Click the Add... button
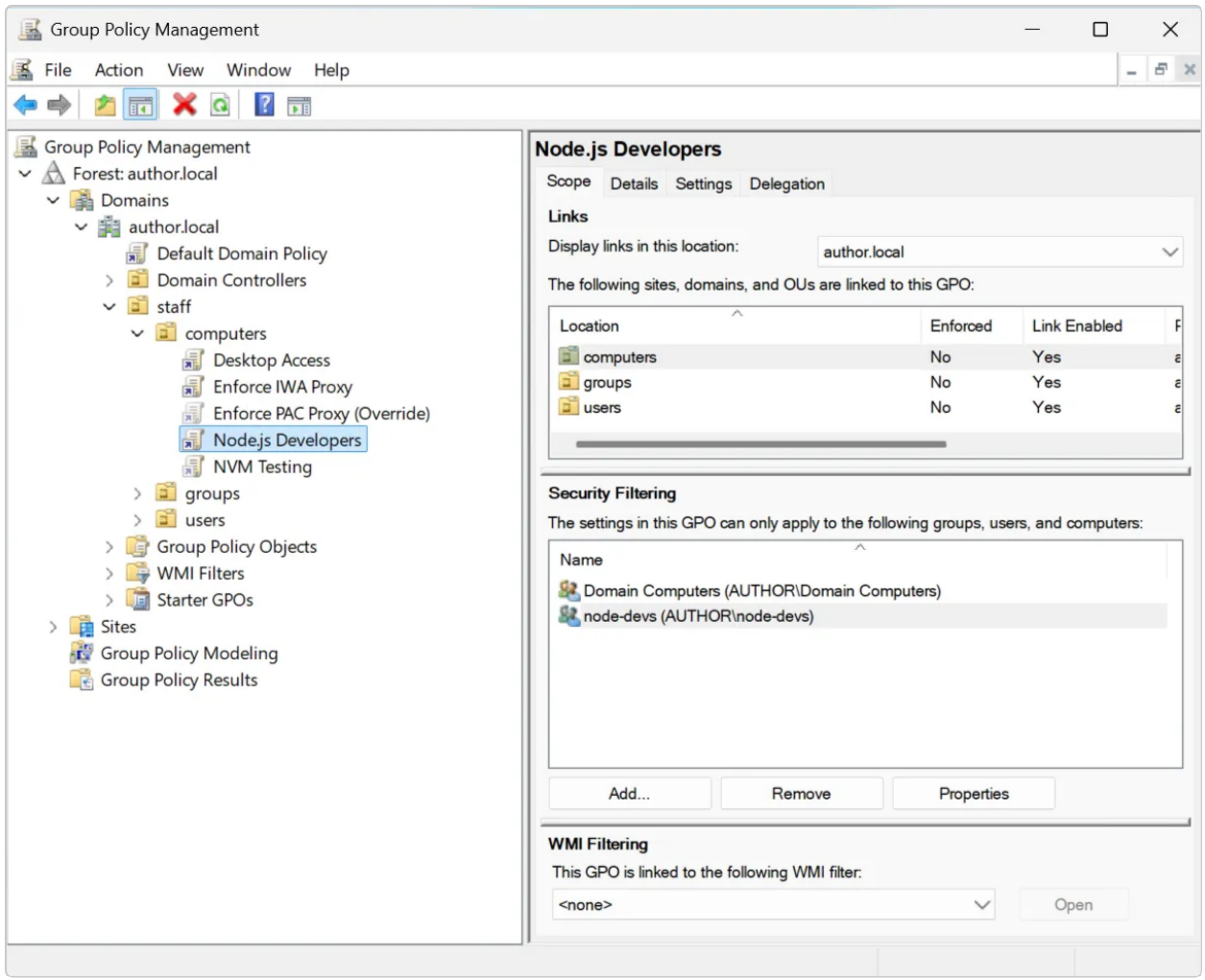Viewport: 1205px width, 980px height. pyautogui.click(x=630, y=794)
